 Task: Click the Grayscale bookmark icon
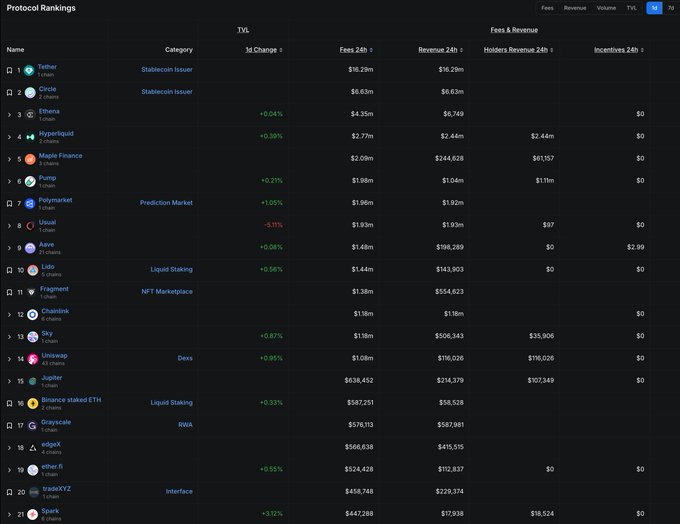[x=9, y=425]
